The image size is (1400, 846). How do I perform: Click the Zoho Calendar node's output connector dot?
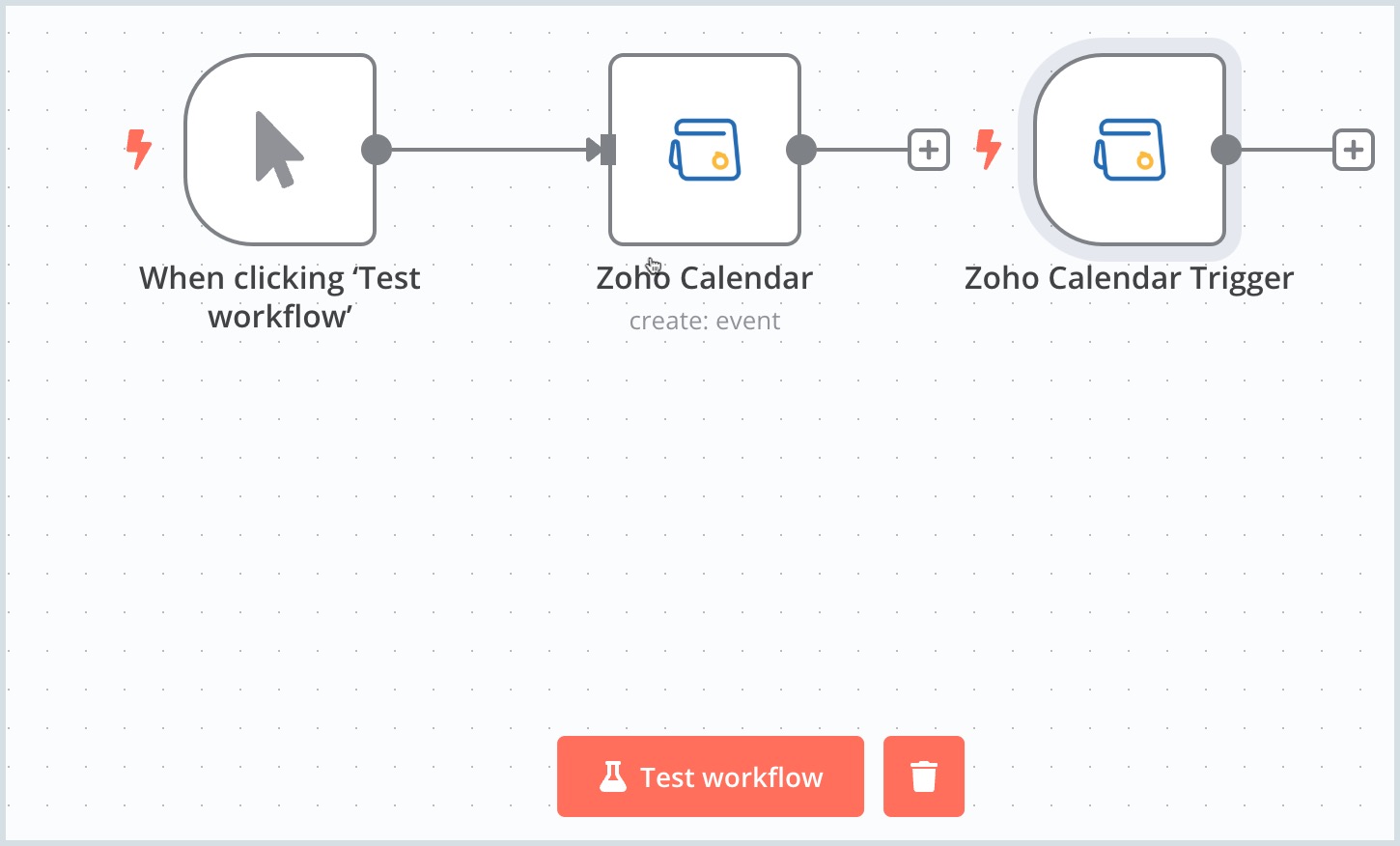click(801, 150)
